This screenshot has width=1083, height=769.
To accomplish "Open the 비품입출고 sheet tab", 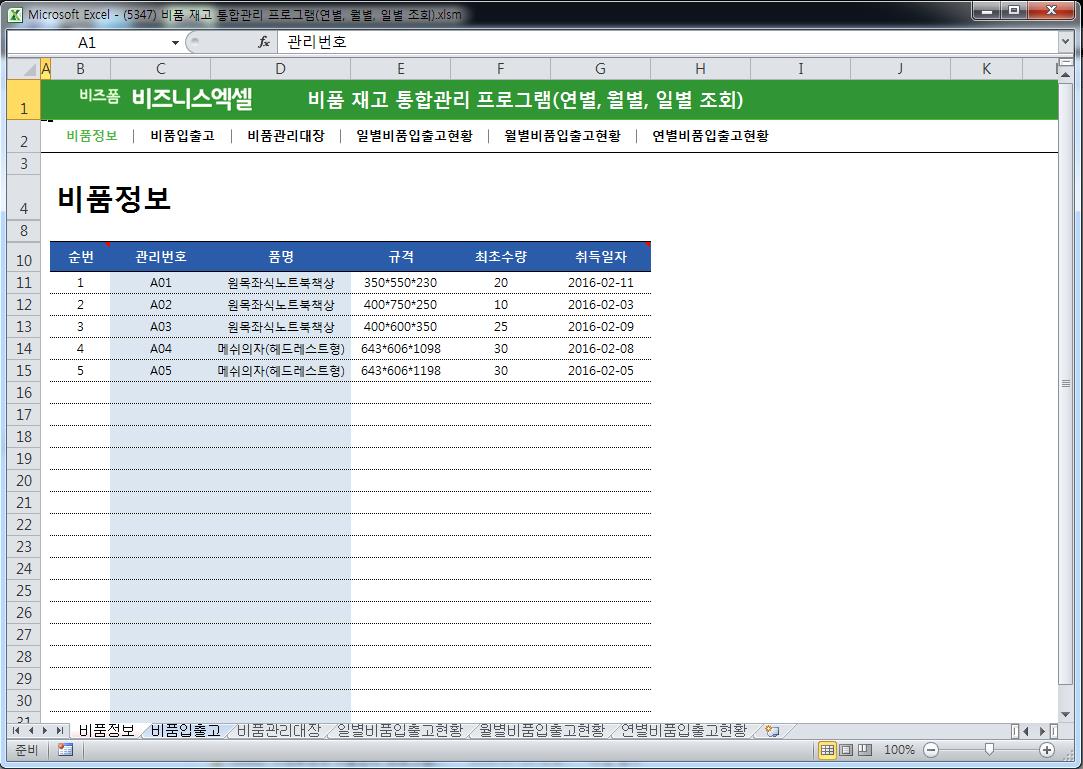I will coord(185,731).
